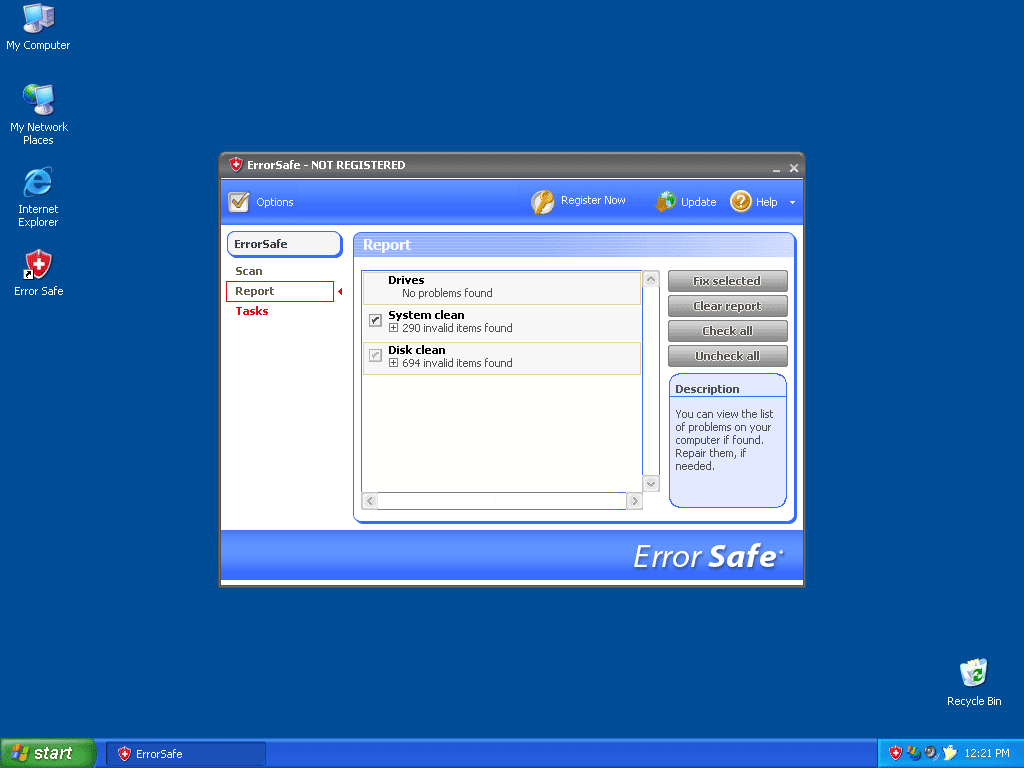Open the Error Safe desktop shortcut
Image resolution: width=1024 pixels, height=768 pixels.
click(38, 266)
